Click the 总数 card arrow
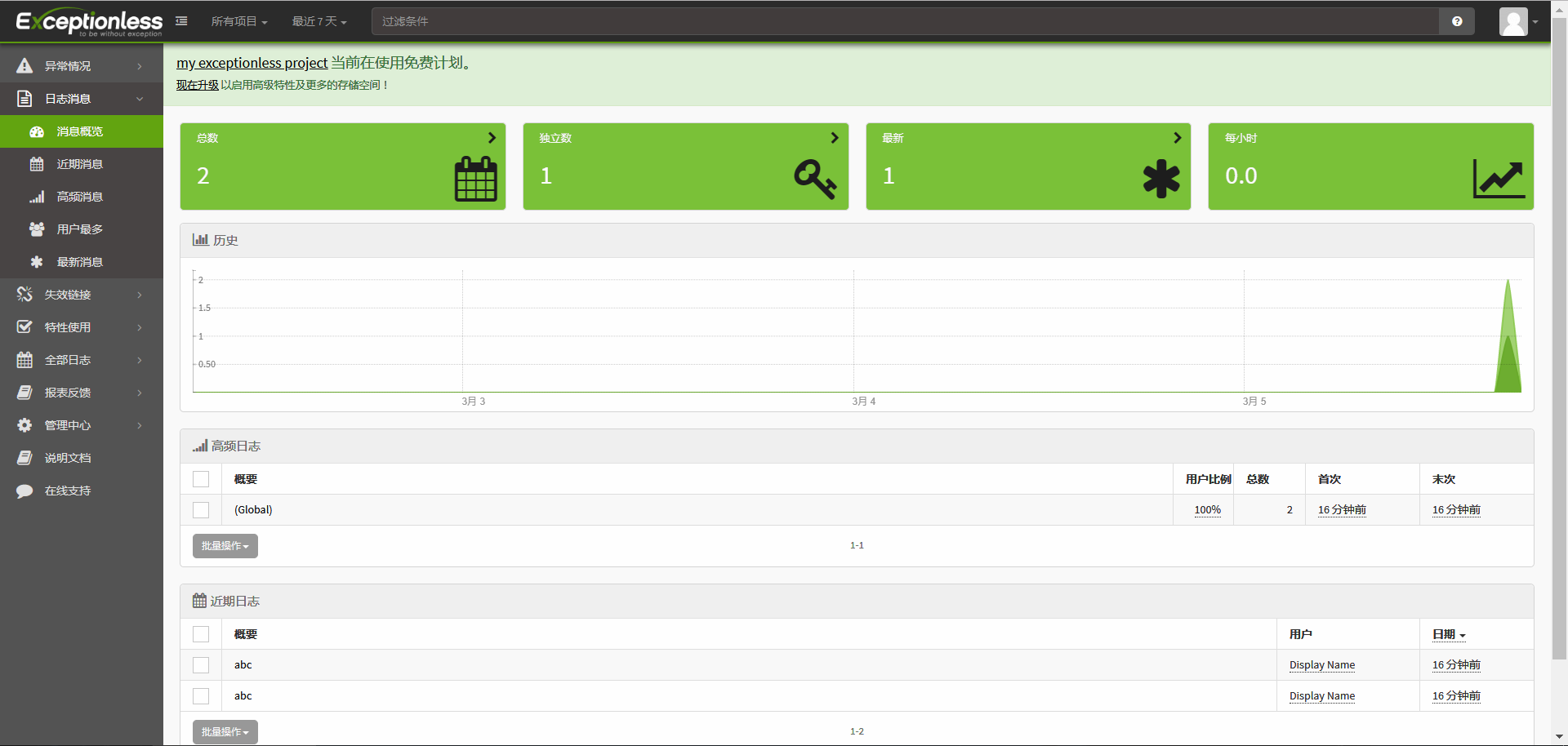1568x746 pixels. click(x=492, y=138)
